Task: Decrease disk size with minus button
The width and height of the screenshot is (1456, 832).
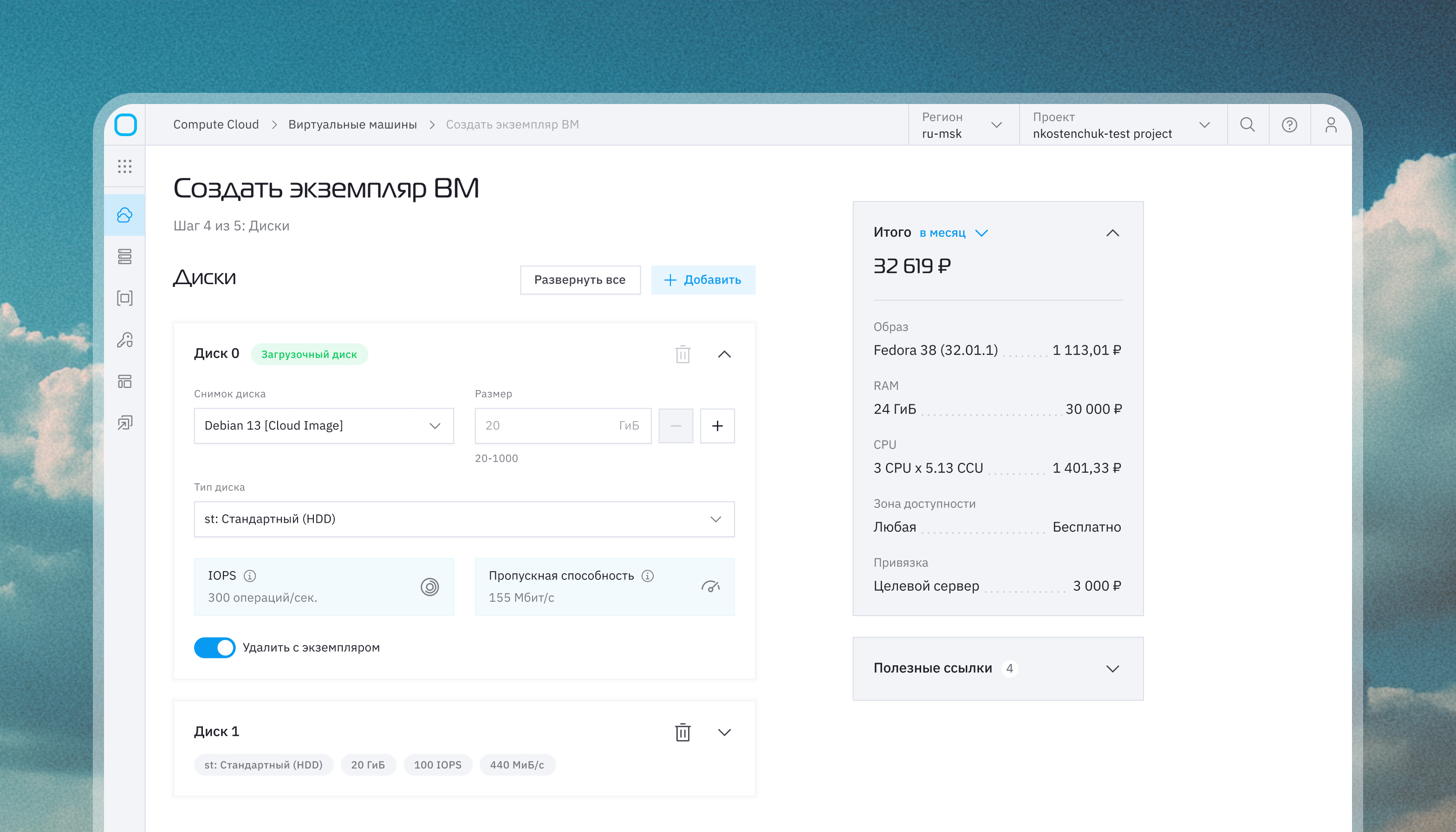Action: 676,426
